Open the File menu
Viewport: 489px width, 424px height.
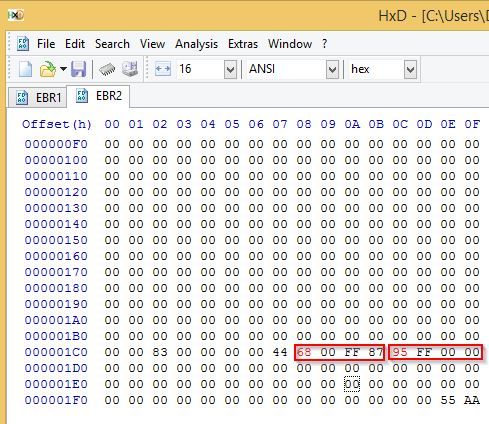[x=46, y=44]
